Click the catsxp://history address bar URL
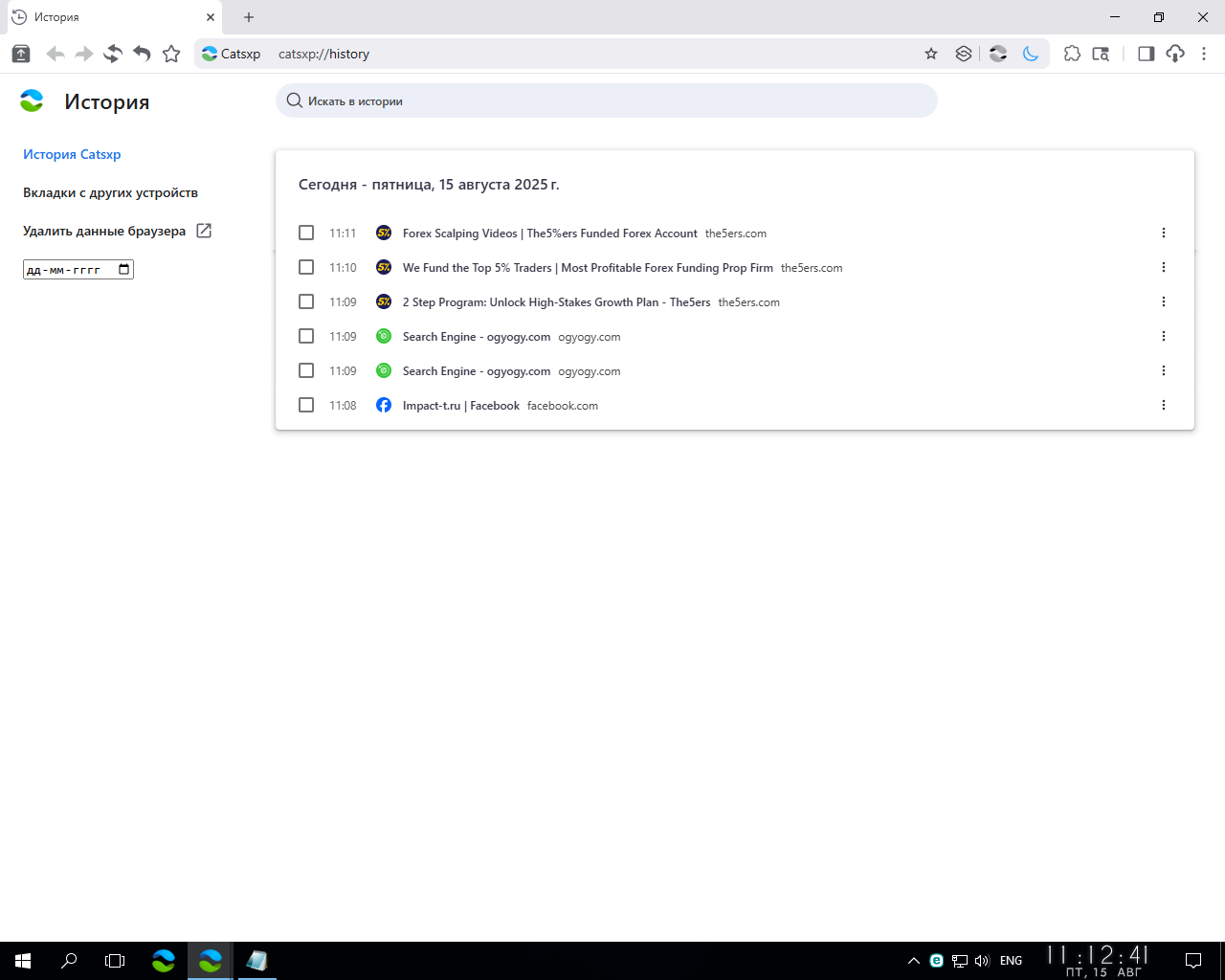The height and width of the screenshot is (980, 1225). [x=323, y=54]
